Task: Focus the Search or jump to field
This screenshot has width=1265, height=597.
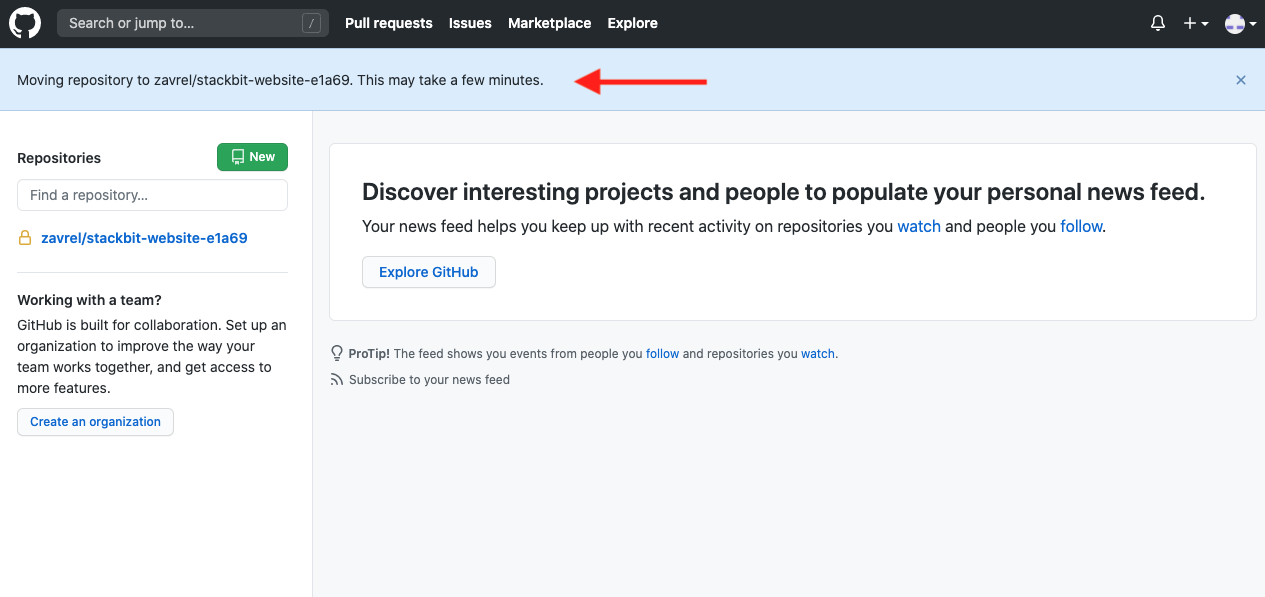Action: pos(193,23)
